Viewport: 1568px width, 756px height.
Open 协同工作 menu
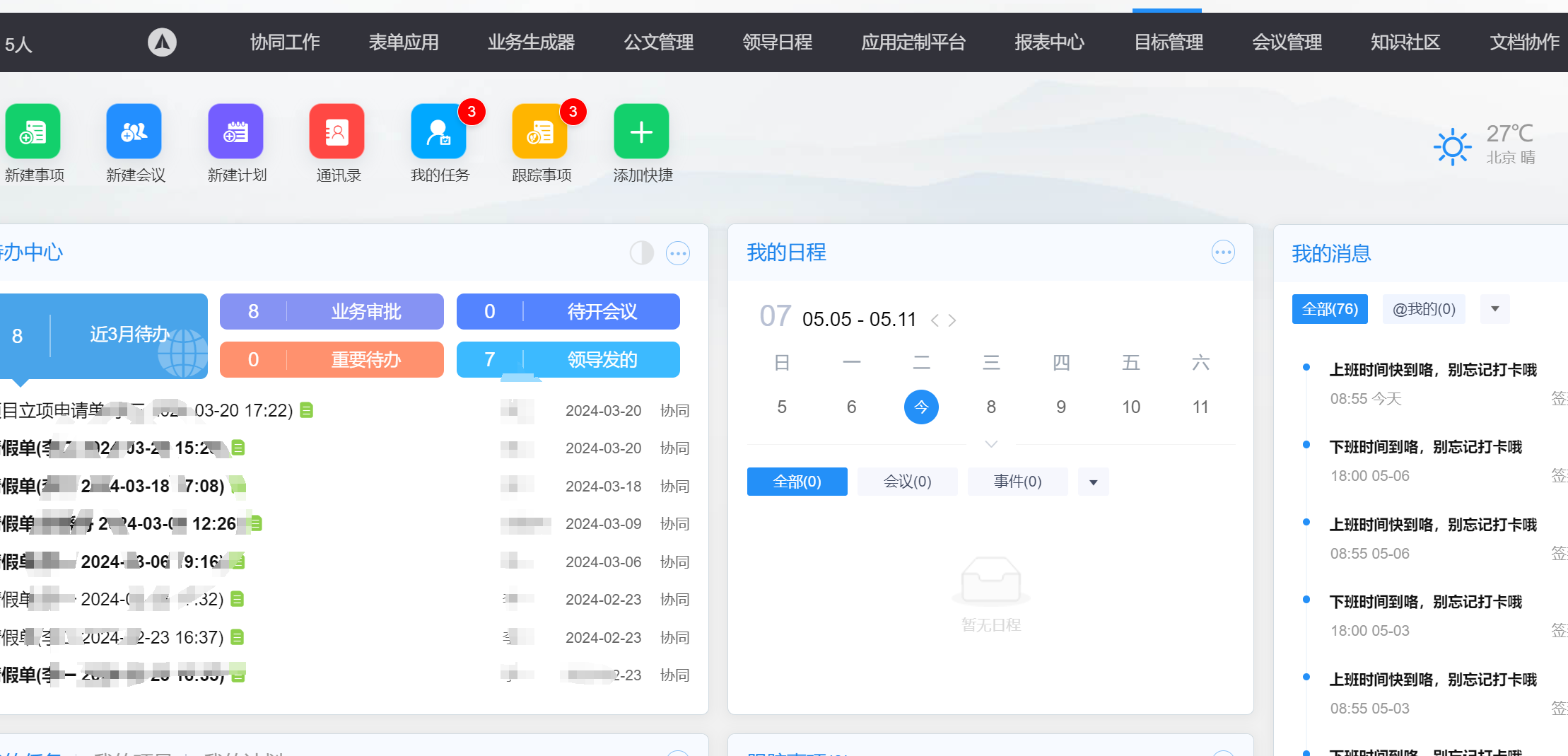(x=285, y=42)
